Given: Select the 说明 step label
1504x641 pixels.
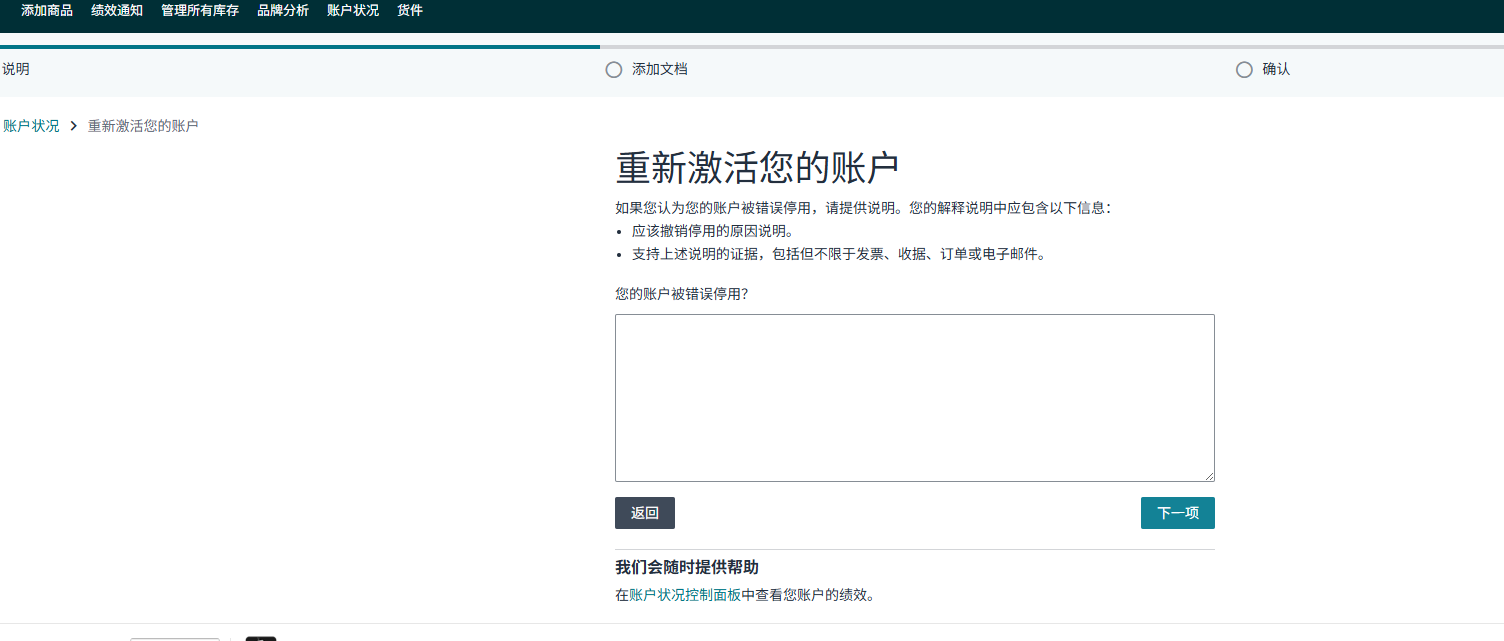Looking at the screenshot, I should [x=16, y=70].
